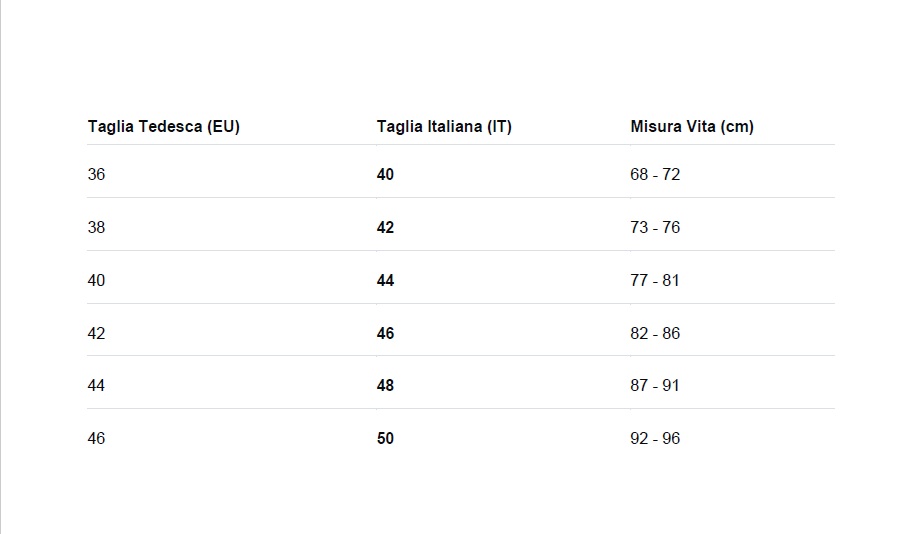Click waist measurement 77 - 81
The height and width of the screenshot is (534, 909).
coord(655,280)
